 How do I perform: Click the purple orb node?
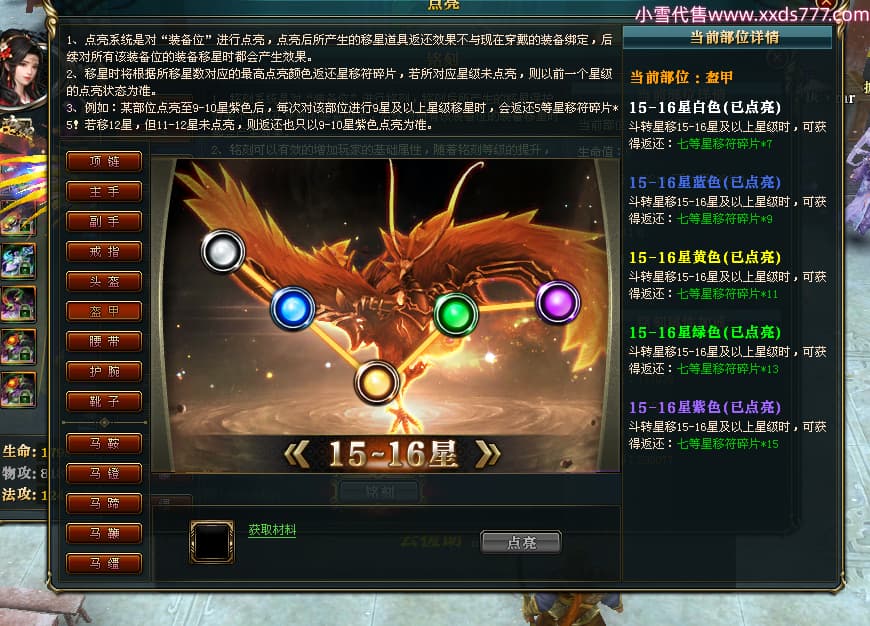pyautogui.click(x=558, y=302)
